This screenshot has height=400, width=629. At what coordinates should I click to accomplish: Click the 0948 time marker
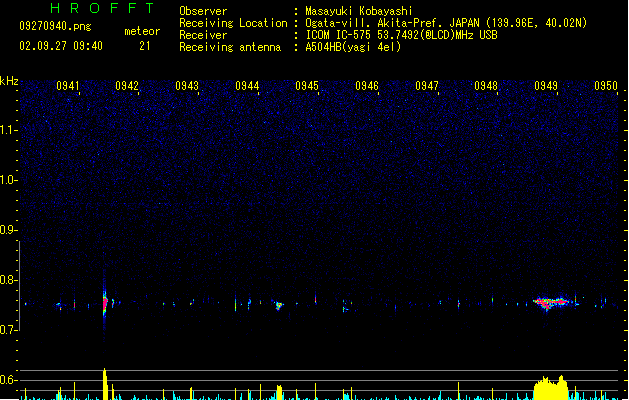coord(486,86)
